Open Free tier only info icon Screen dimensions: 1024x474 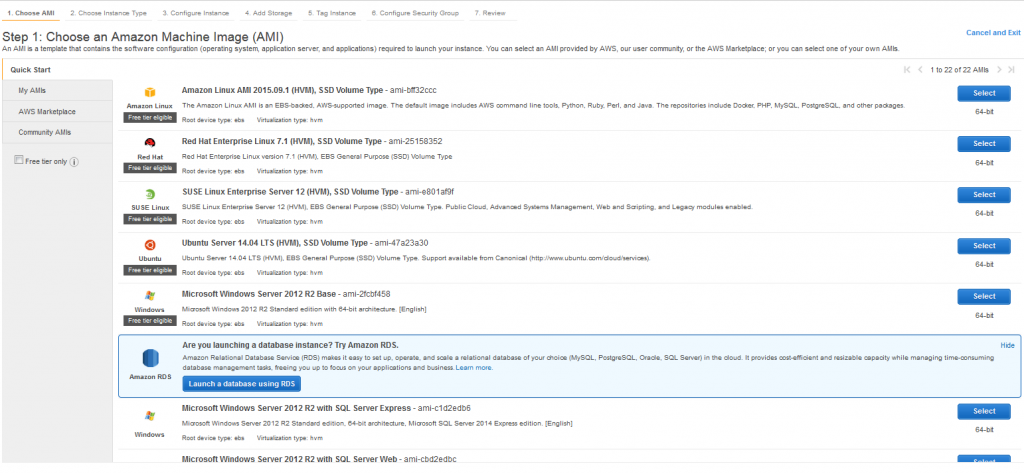tap(74, 162)
